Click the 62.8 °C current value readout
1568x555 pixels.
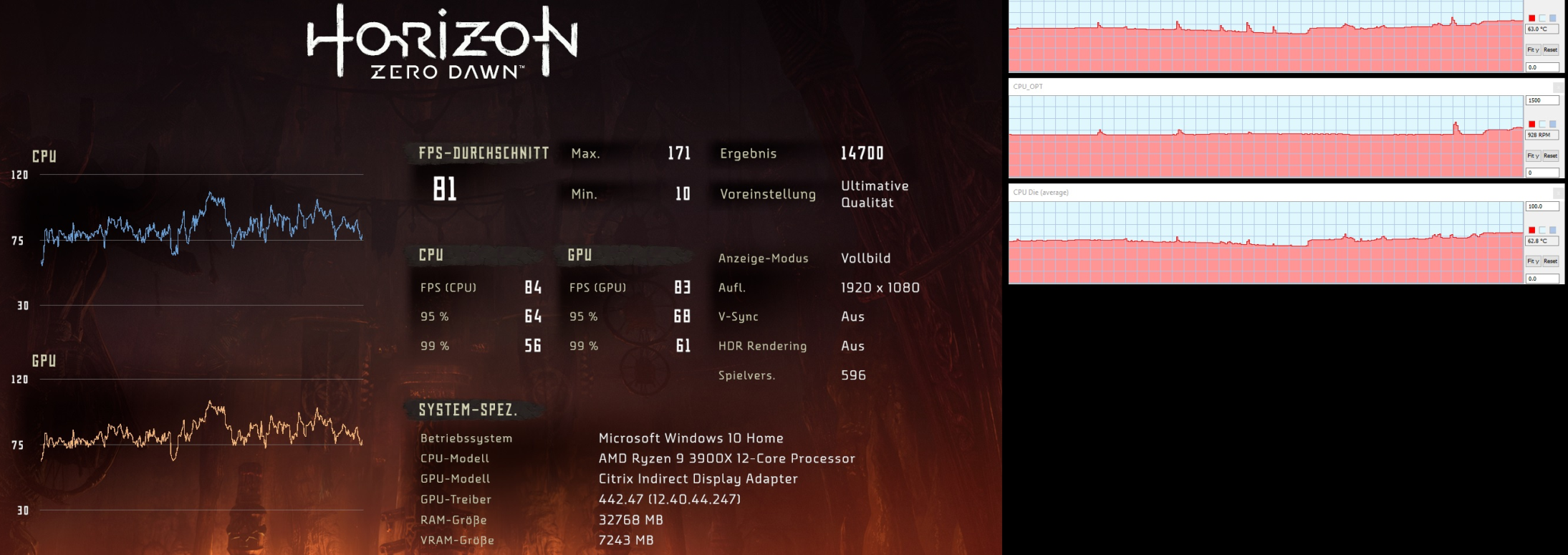point(1542,241)
